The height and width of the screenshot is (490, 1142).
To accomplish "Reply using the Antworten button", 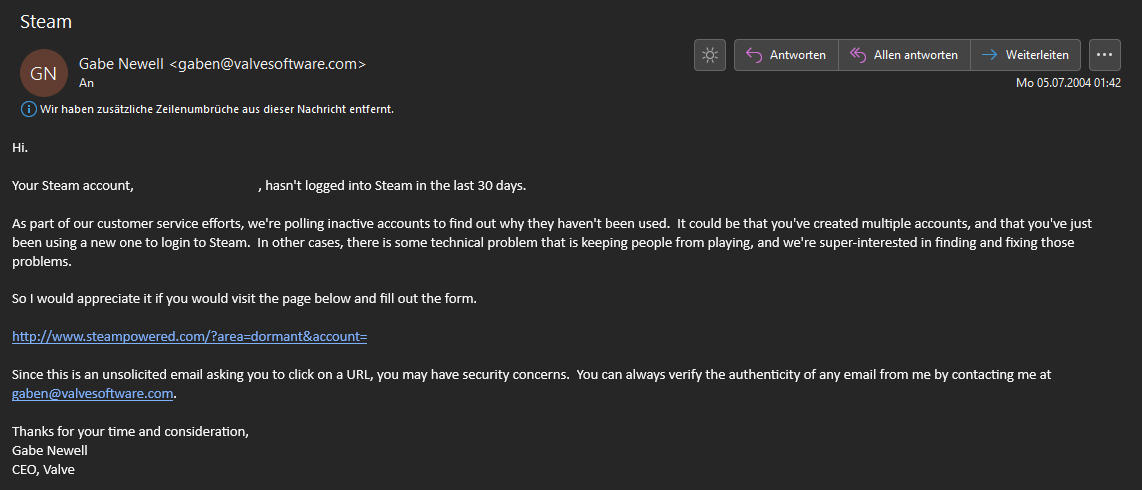I will tap(786, 55).
